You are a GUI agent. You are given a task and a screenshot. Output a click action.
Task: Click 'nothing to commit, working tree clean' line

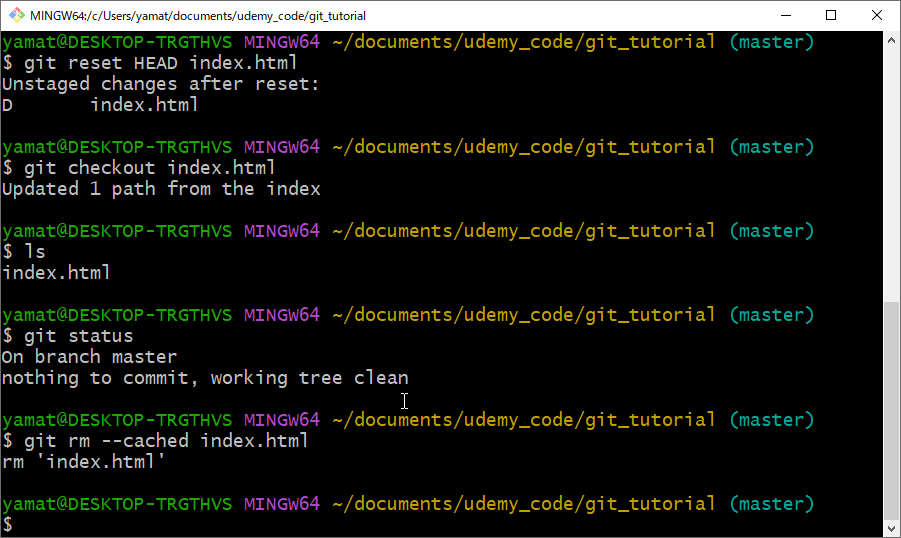click(205, 378)
